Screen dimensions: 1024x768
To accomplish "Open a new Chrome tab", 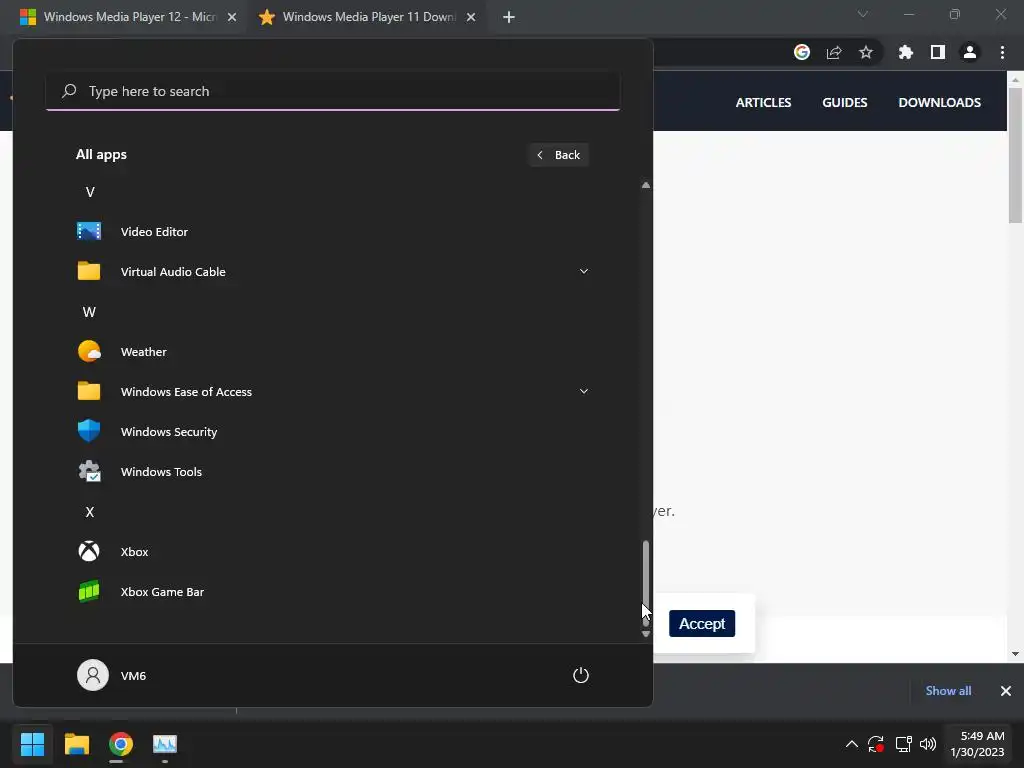I will [509, 17].
